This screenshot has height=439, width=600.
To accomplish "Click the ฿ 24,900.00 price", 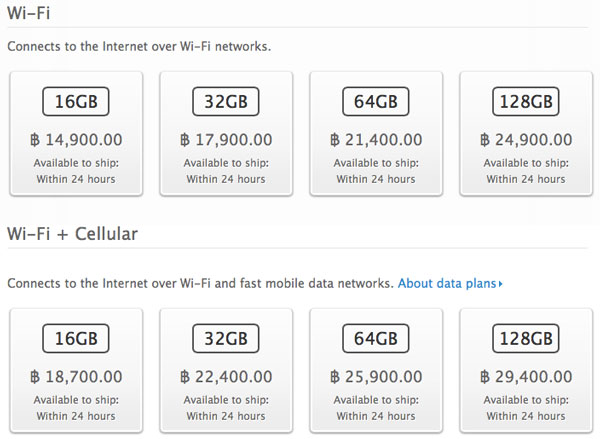I will pyautogui.click(x=526, y=140).
